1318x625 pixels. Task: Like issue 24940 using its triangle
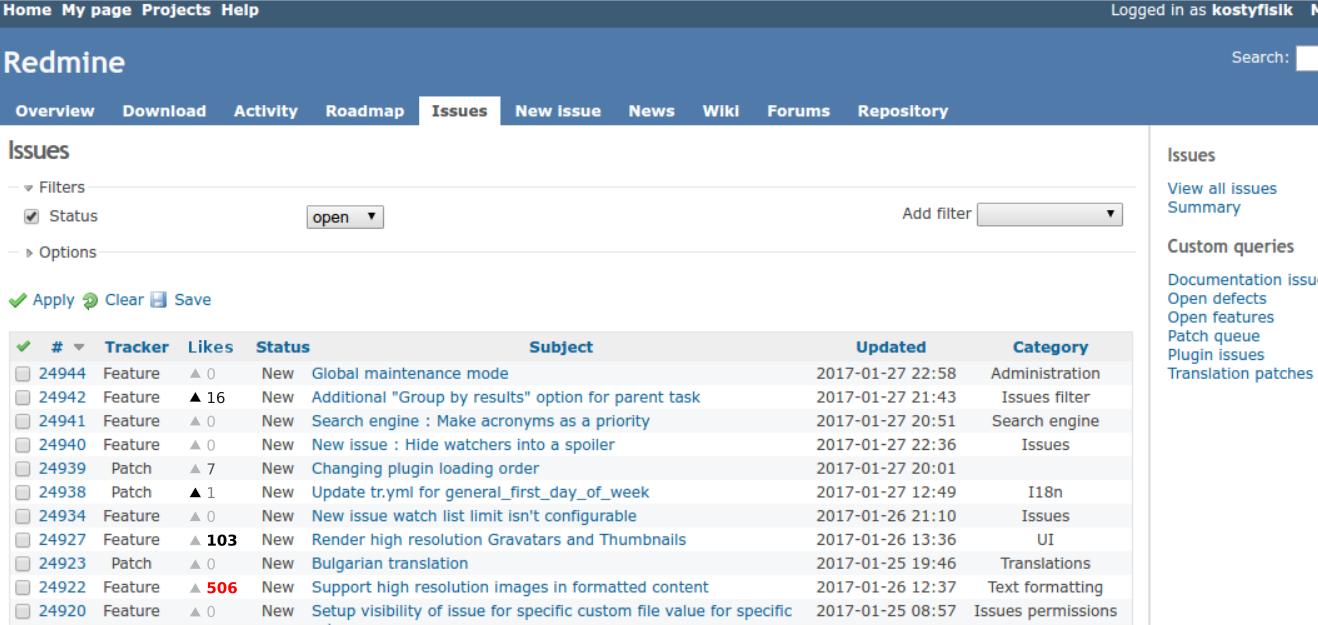tap(195, 445)
